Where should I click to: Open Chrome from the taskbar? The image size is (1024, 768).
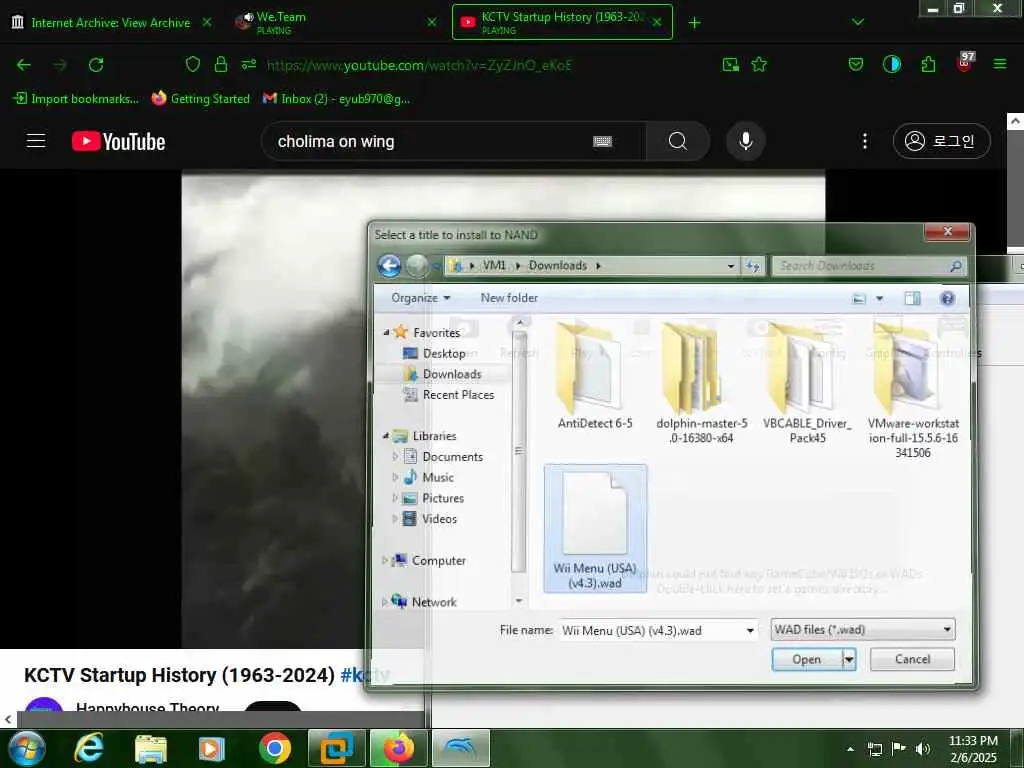[275, 748]
